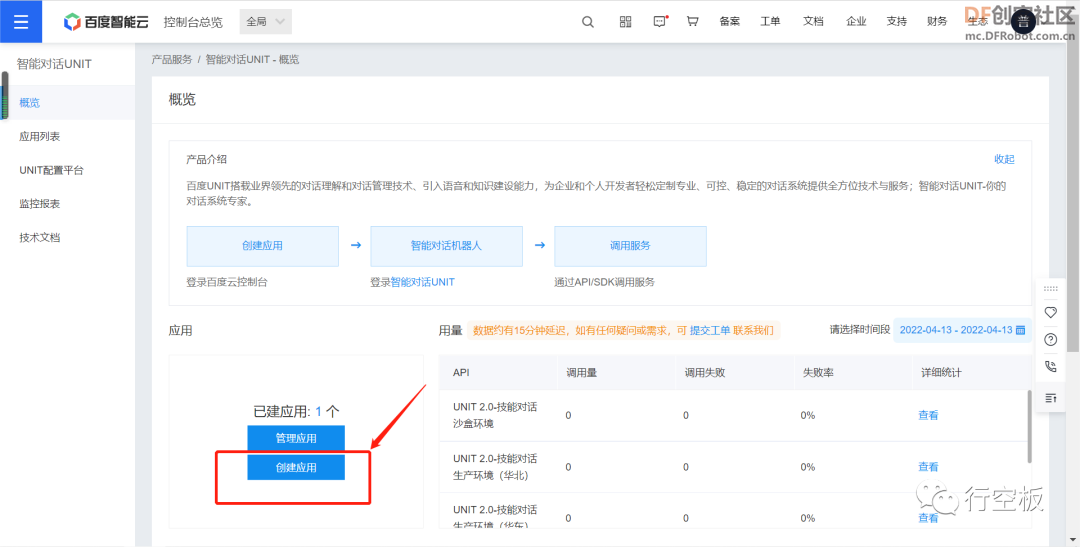1080x547 pixels.
Task: Click 查看 for the 生产环境（华北）row
Action: click(928, 466)
